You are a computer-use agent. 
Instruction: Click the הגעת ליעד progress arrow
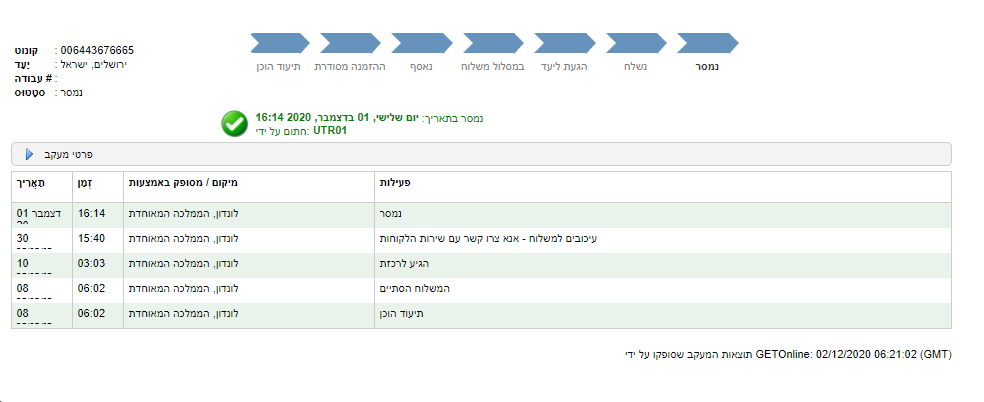coord(565,43)
